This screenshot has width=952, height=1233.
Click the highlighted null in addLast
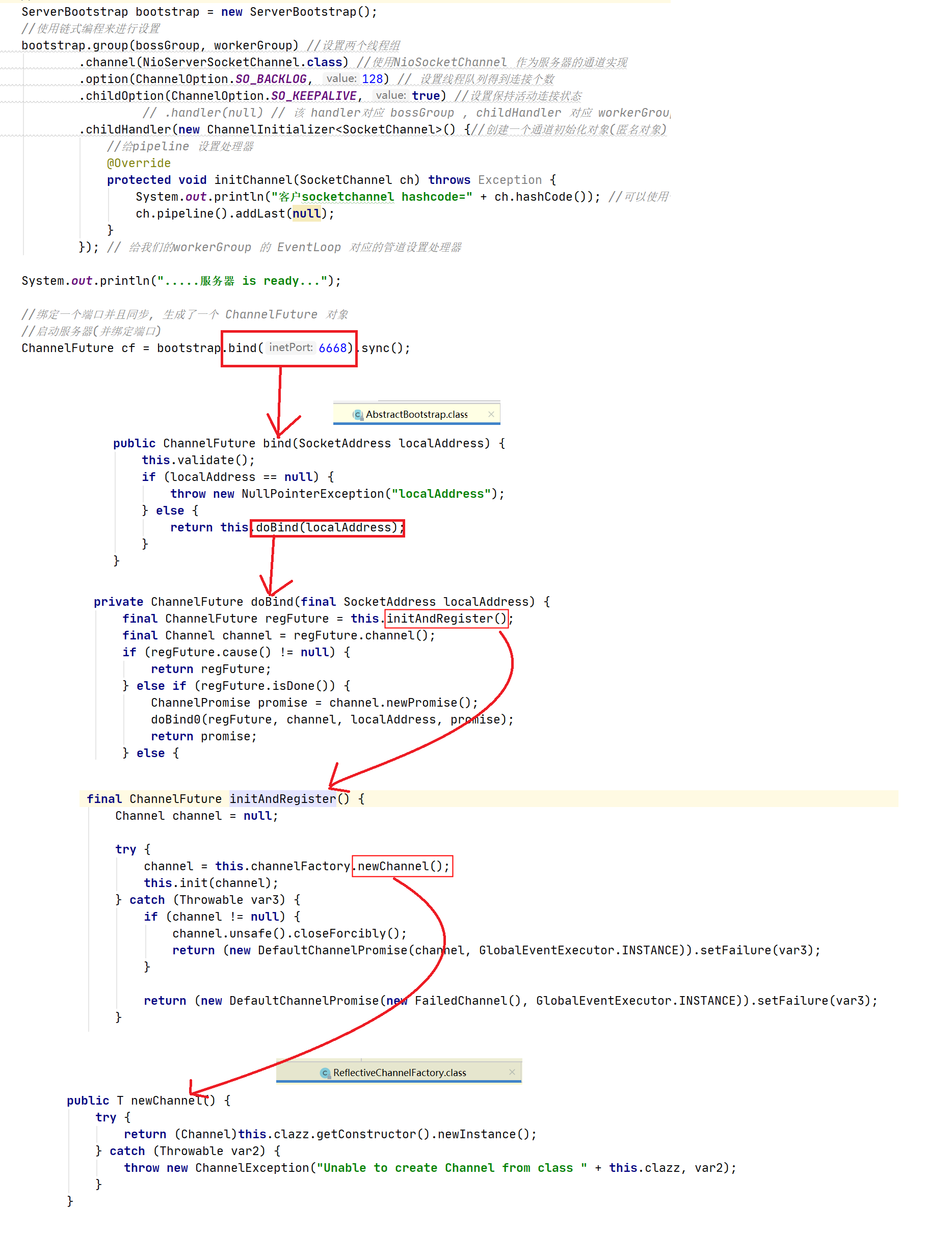click(307, 213)
